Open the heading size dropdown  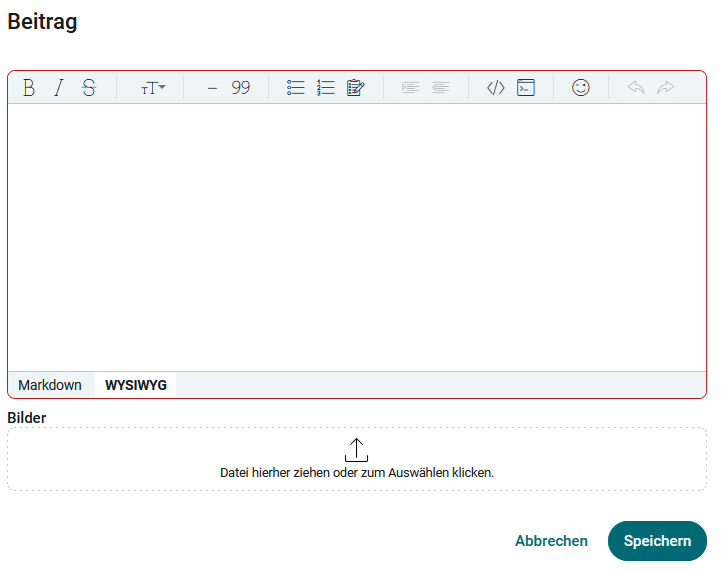[152, 88]
